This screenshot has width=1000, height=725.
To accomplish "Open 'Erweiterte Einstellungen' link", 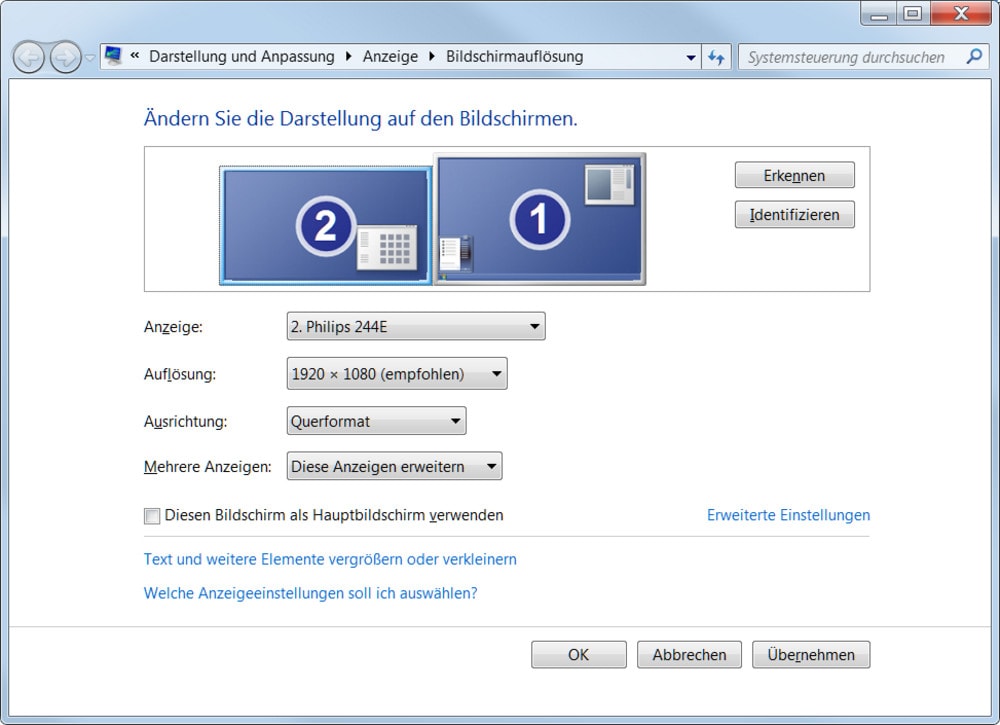I will coord(788,515).
